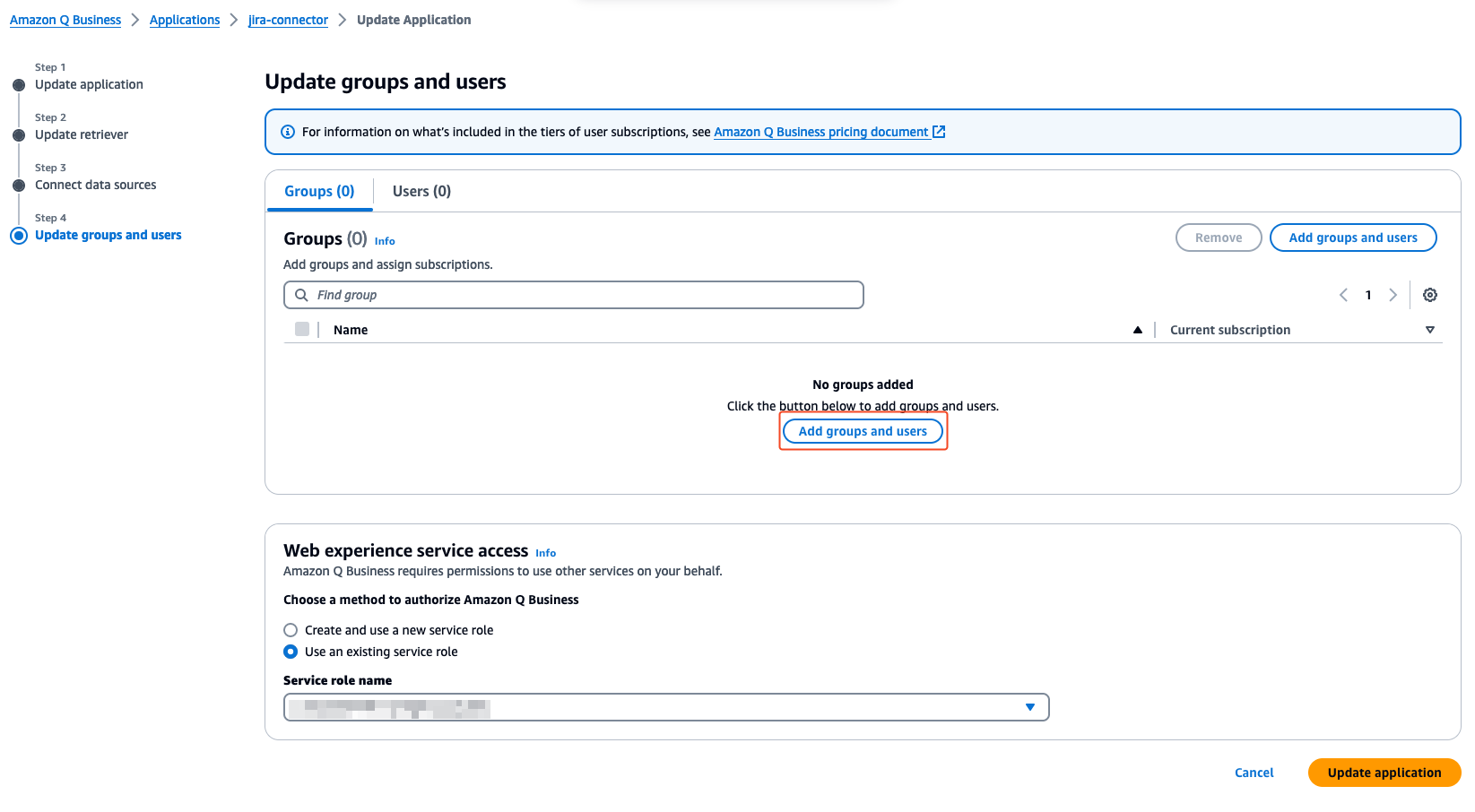
Task: Click the jira-connector breadcrumb link
Action: [288, 19]
